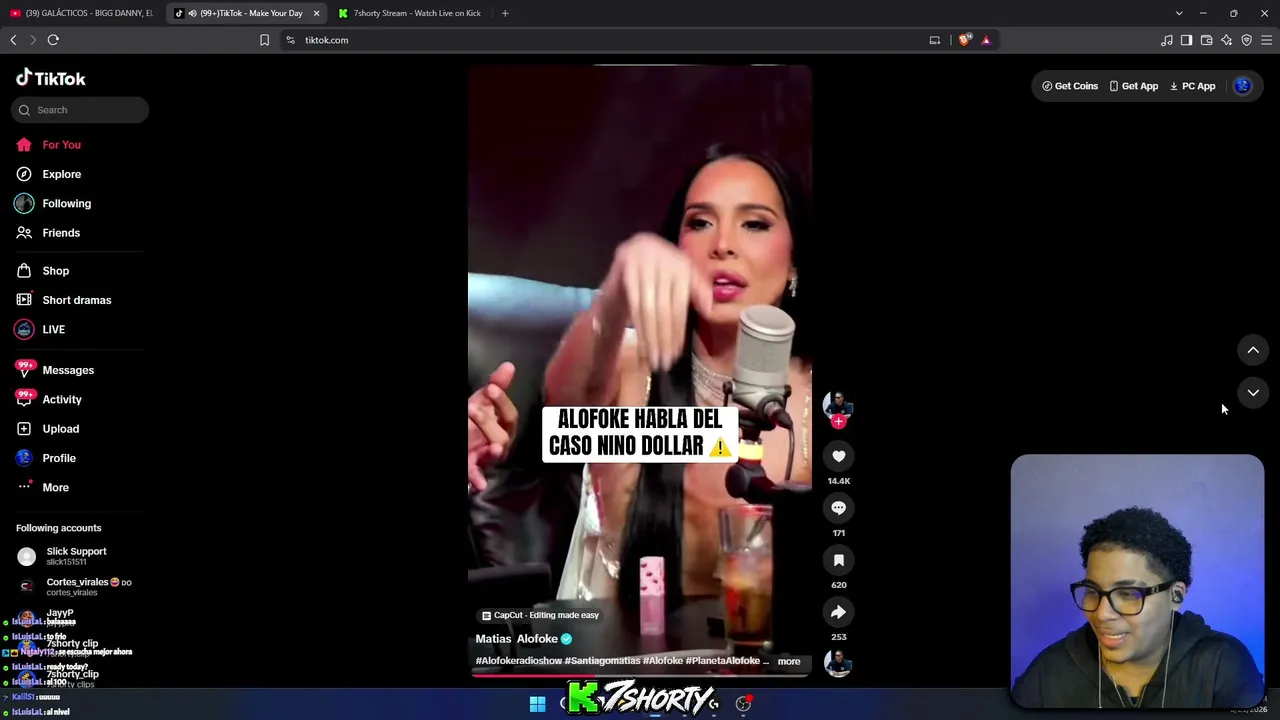This screenshot has height=720, width=1280.
Task: Go back in browser history
Action: pyautogui.click(x=13, y=40)
